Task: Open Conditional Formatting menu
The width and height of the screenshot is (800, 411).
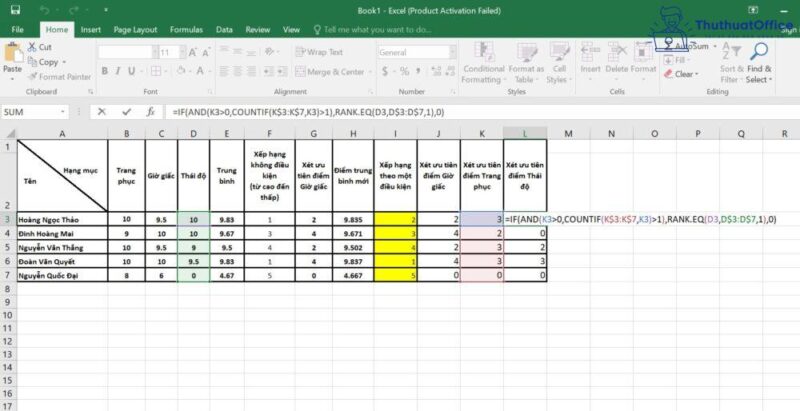Action: [483, 63]
